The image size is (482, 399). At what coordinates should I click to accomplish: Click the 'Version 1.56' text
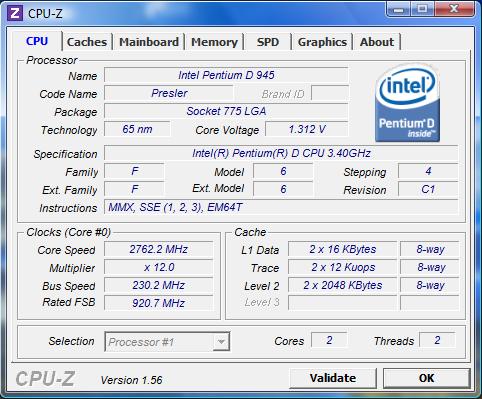coord(131,380)
